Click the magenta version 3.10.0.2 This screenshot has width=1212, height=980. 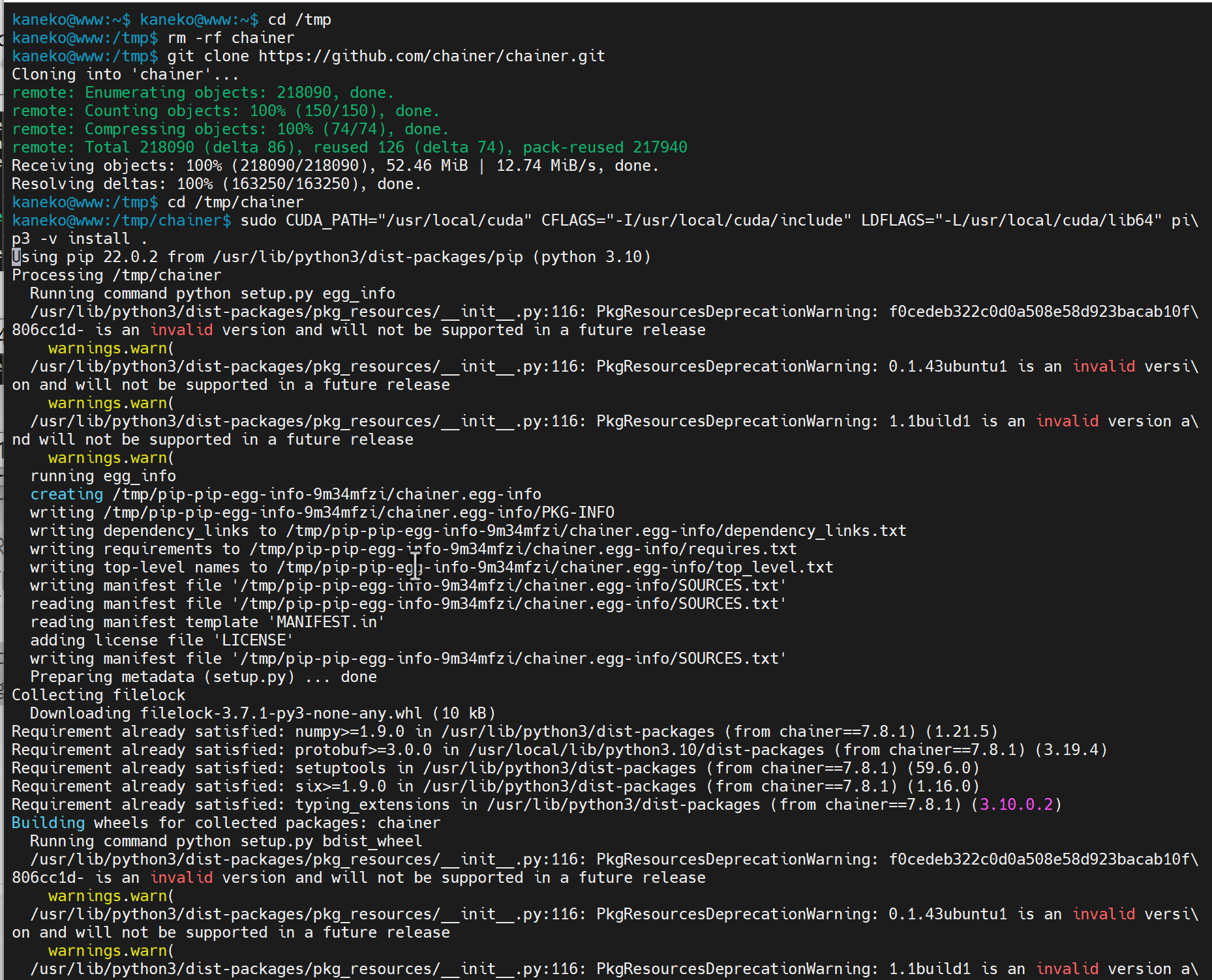(1016, 805)
